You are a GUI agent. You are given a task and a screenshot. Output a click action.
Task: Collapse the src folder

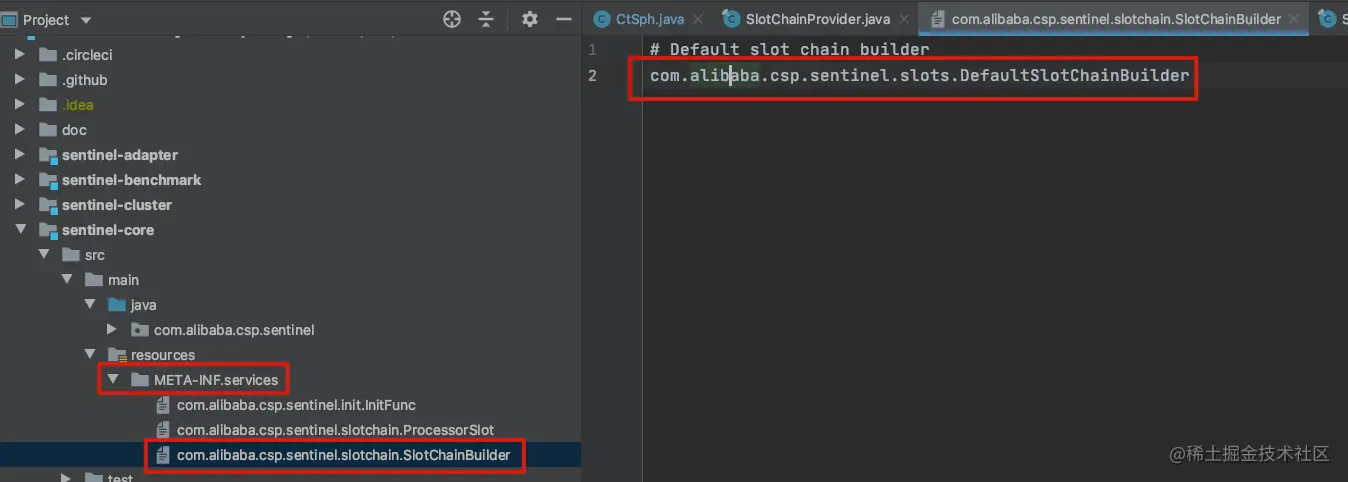pyautogui.click(x=43, y=255)
